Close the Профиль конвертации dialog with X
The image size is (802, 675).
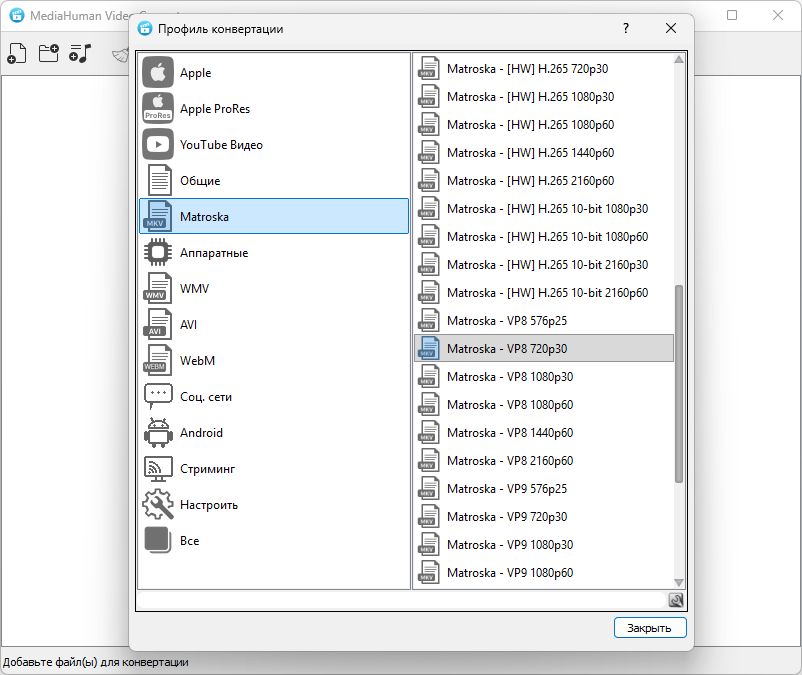(671, 28)
